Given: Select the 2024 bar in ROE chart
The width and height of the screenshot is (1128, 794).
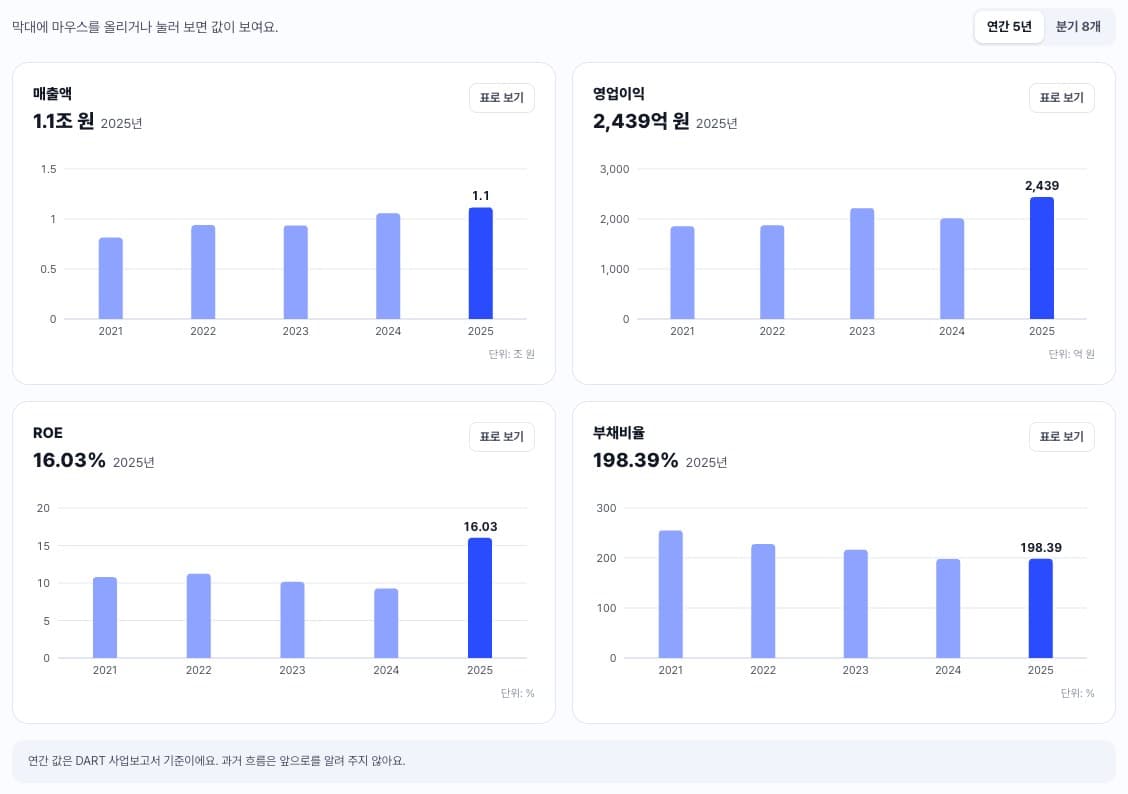Looking at the screenshot, I should [386, 623].
